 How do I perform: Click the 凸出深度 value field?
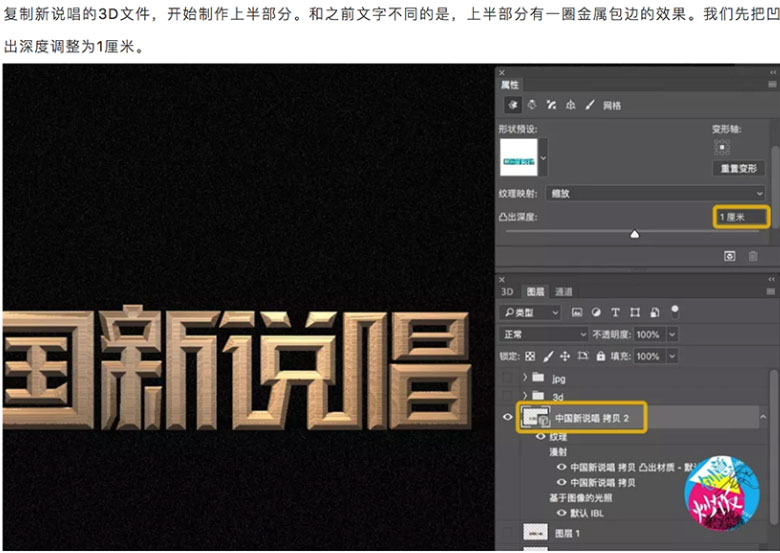741,217
